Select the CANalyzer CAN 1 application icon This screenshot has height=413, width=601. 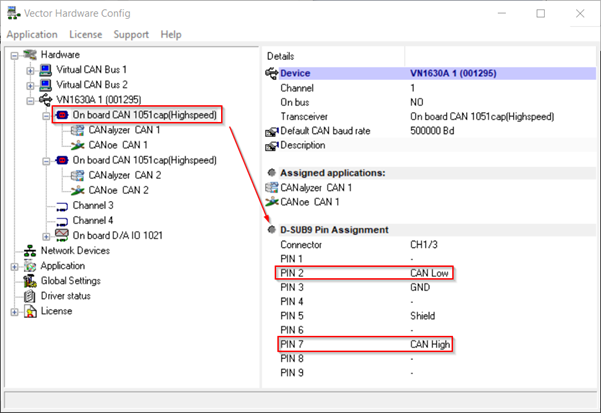[x=78, y=130]
